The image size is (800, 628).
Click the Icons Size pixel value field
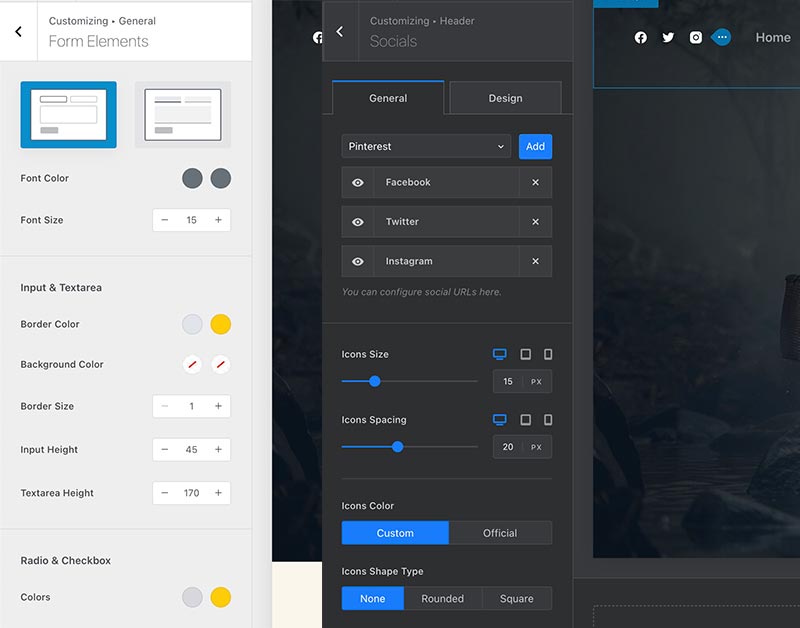coord(508,382)
